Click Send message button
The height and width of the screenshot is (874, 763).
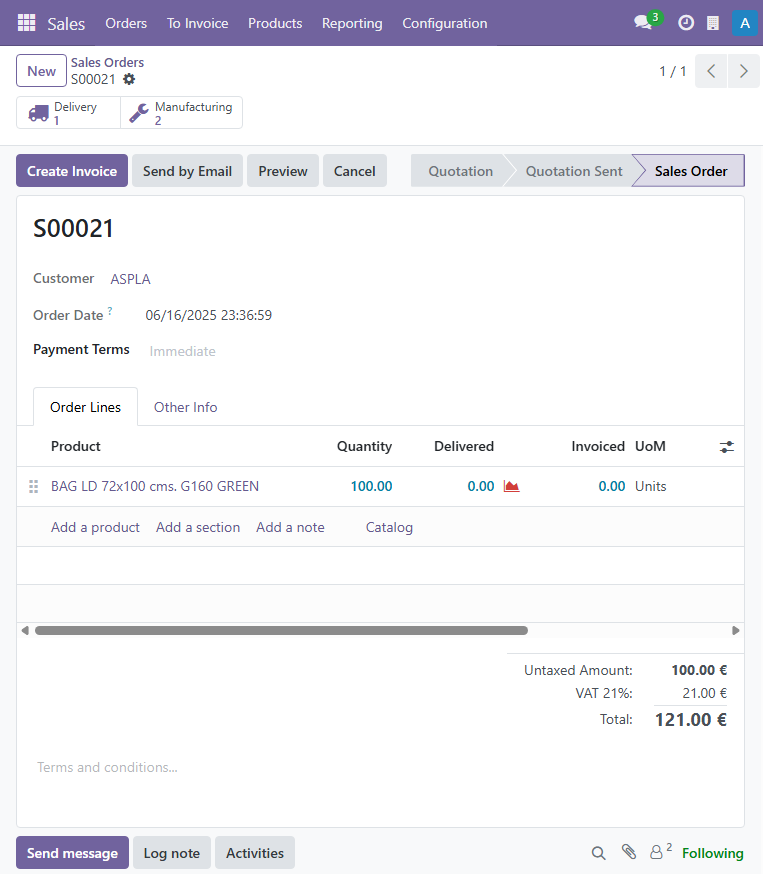pos(72,853)
